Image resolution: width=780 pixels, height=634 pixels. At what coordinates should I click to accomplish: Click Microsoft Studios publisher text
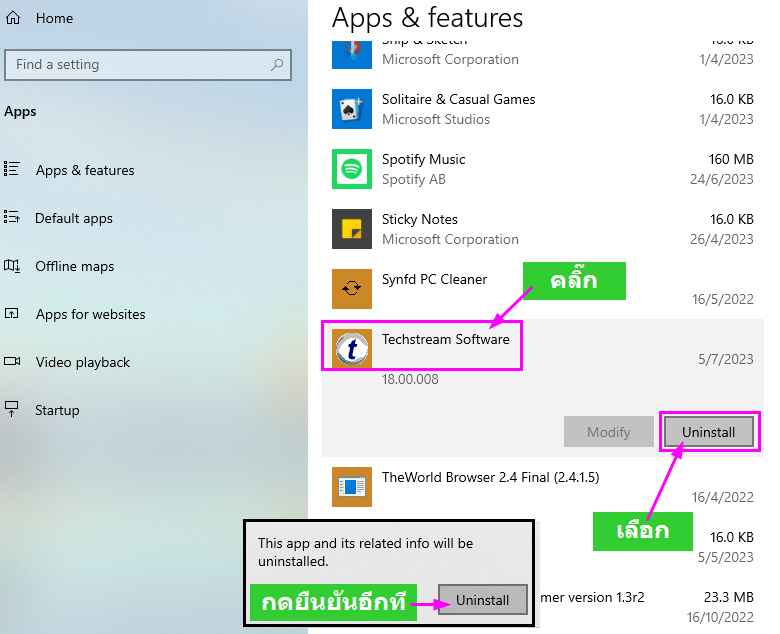(436, 119)
